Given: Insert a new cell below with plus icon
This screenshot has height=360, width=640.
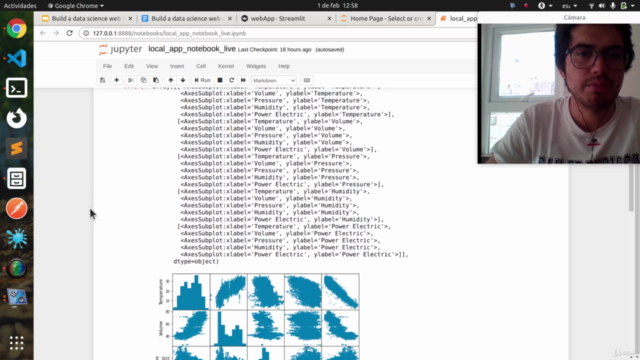Looking at the screenshot, I should tap(116, 80).
